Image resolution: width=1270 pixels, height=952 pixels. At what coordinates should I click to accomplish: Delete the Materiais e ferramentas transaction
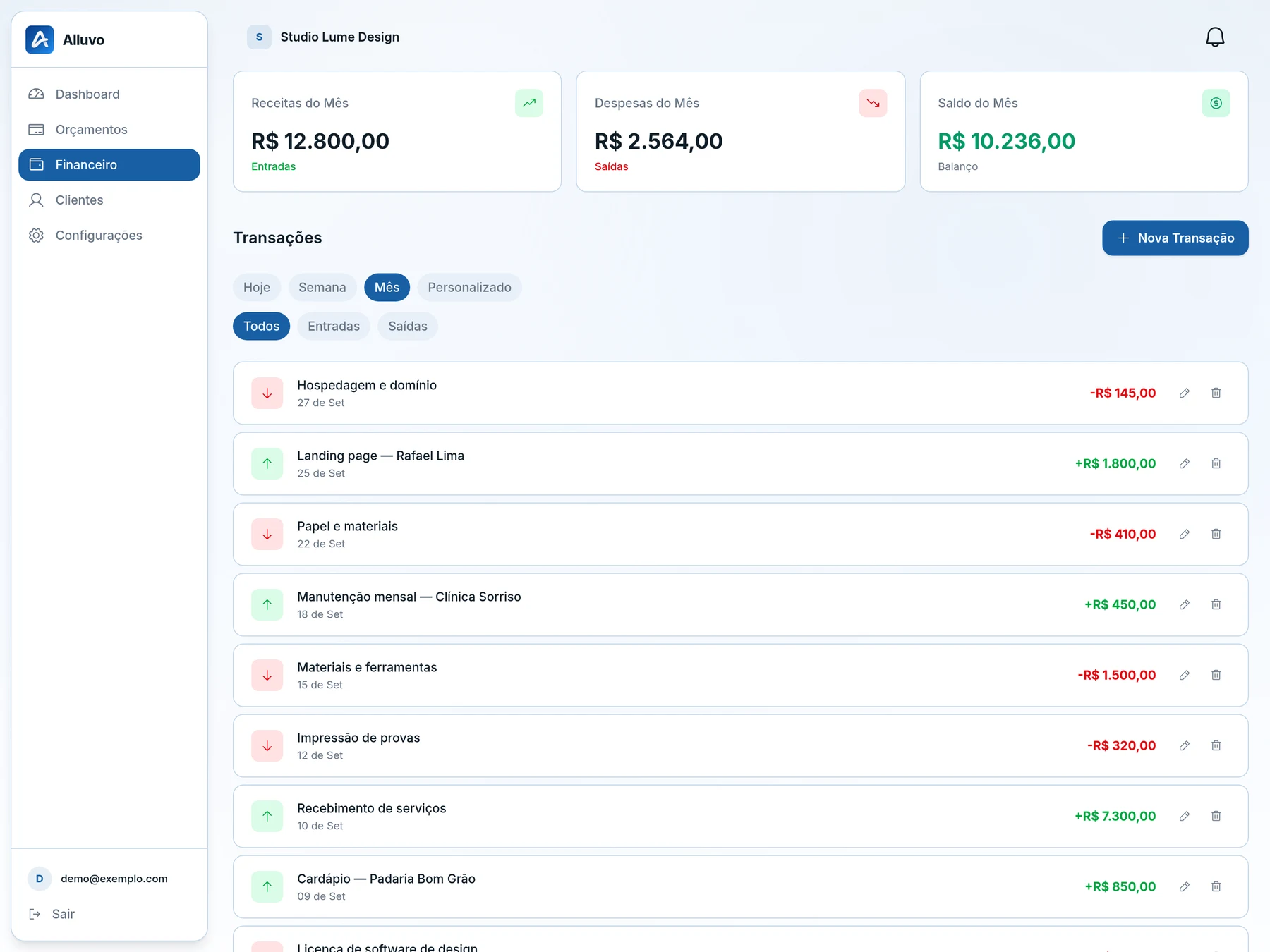[x=1216, y=676]
